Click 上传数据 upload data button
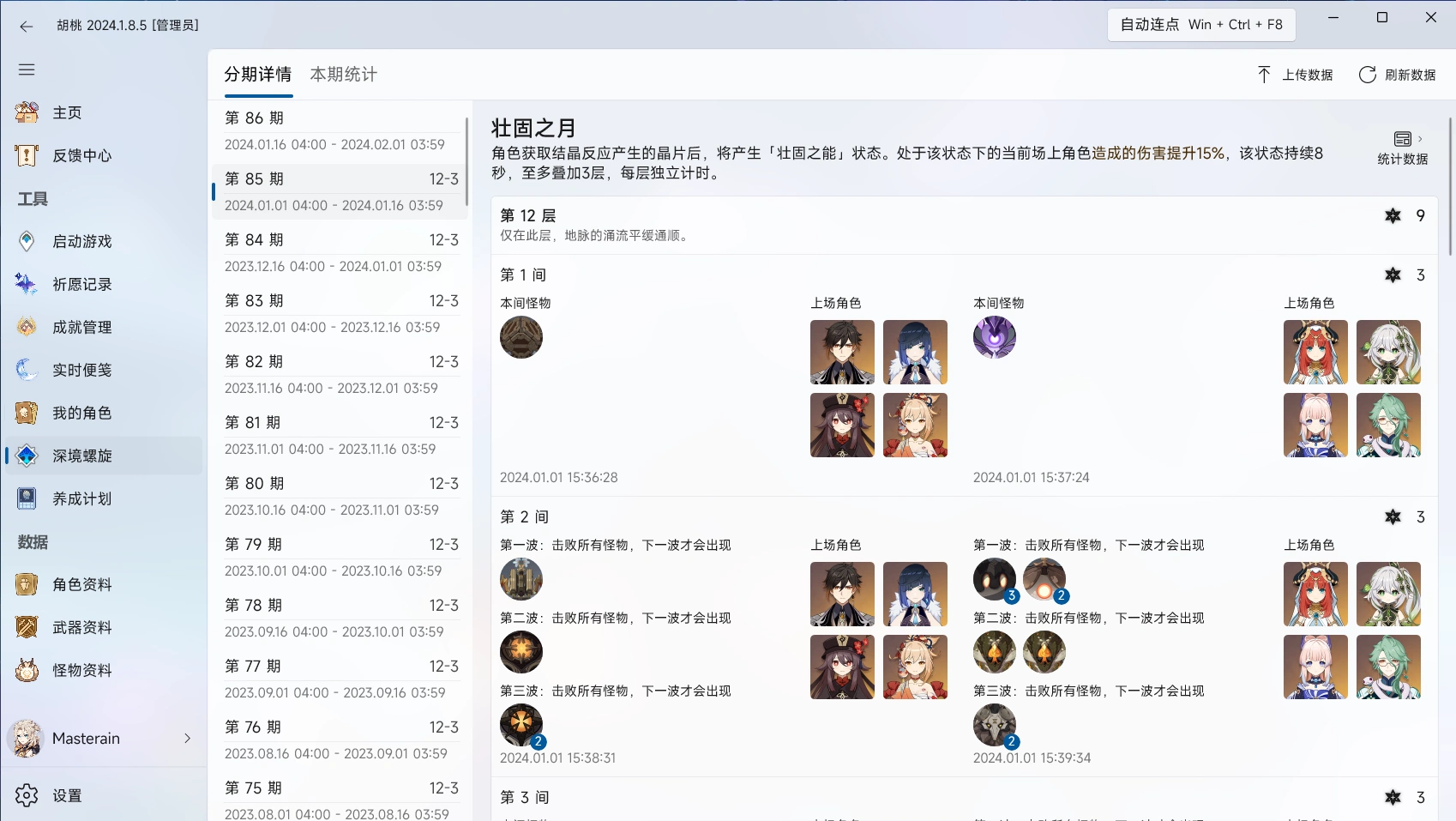Image resolution: width=1456 pixels, height=821 pixels. pyautogui.click(x=1295, y=75)
